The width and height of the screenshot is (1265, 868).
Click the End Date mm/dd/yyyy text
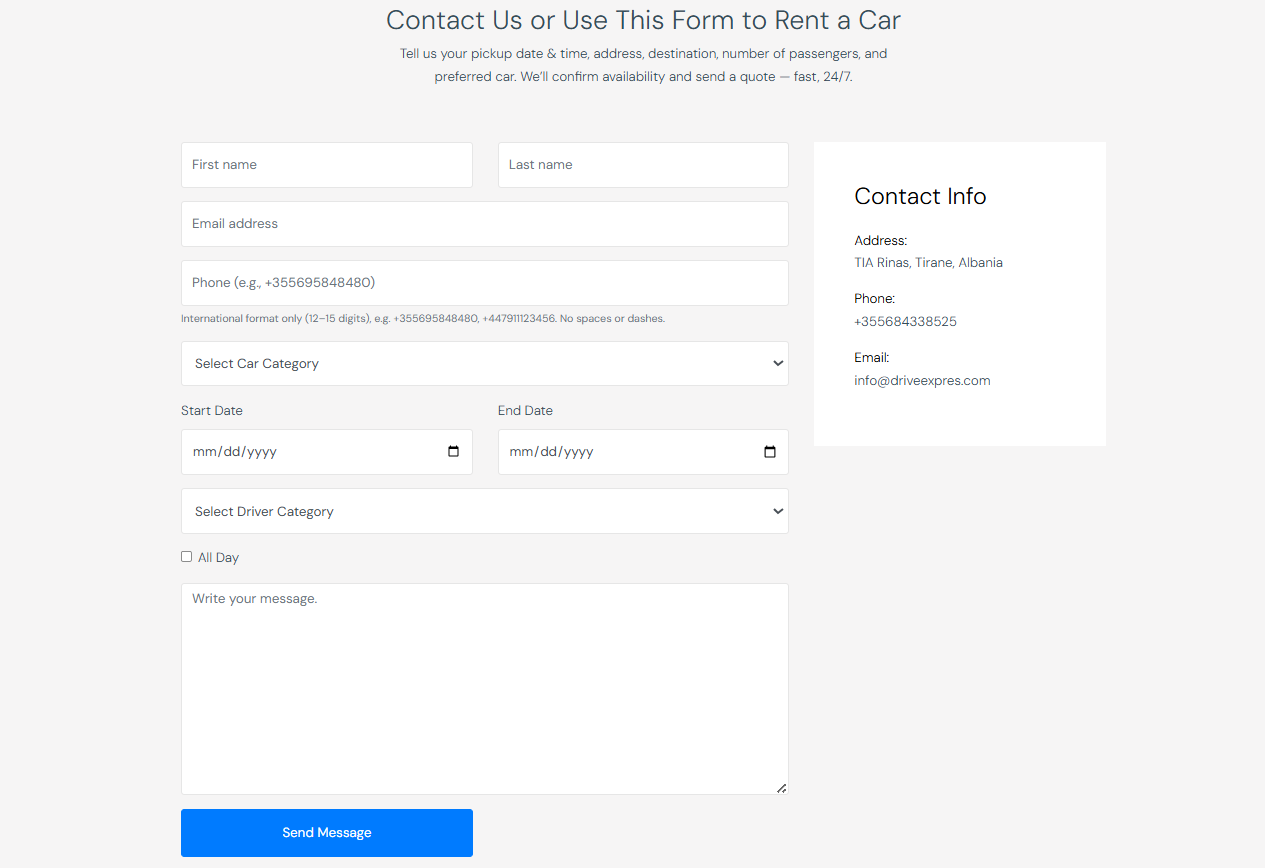pos(552,452)
